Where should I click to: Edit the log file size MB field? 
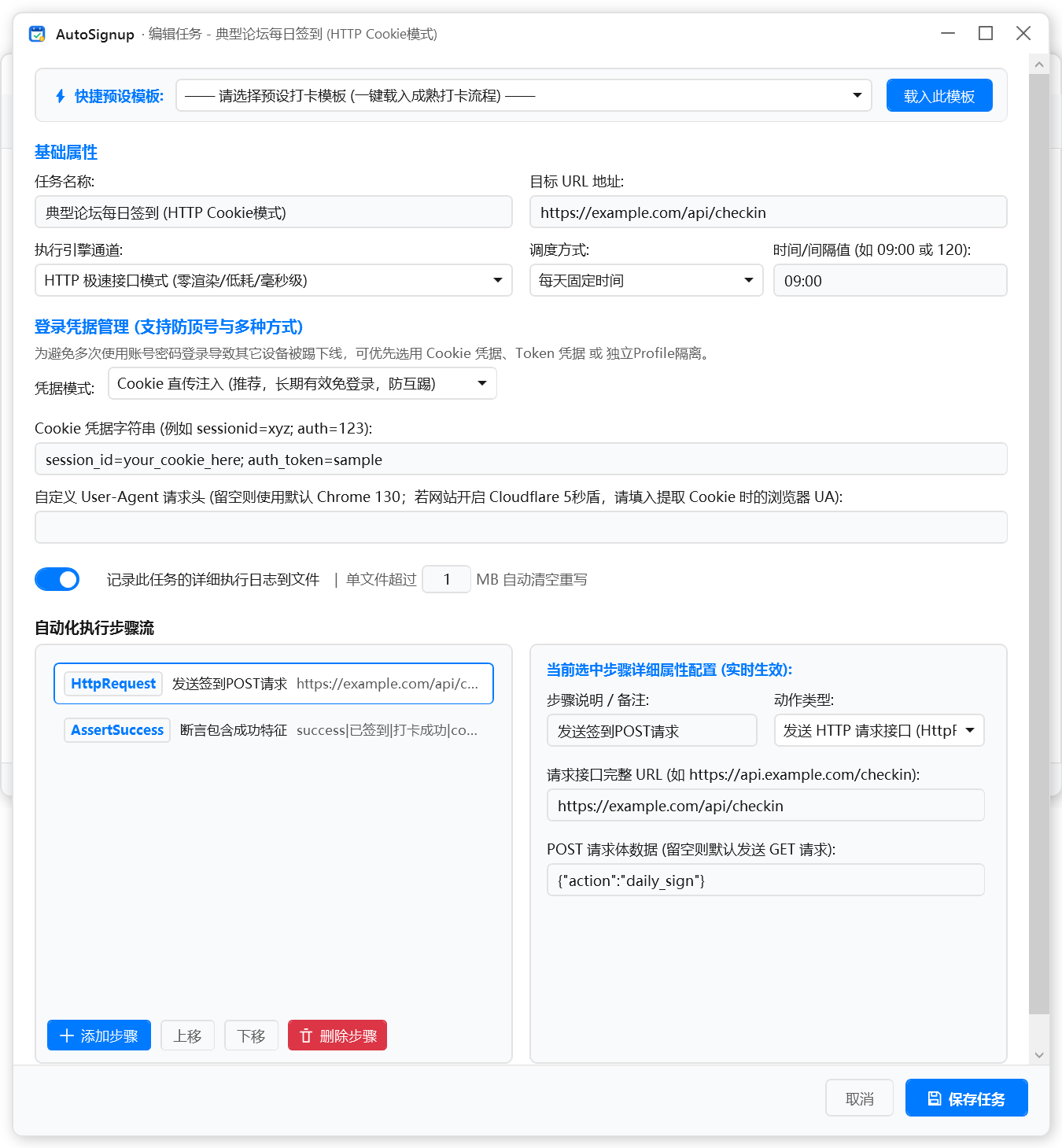[447, 579]
